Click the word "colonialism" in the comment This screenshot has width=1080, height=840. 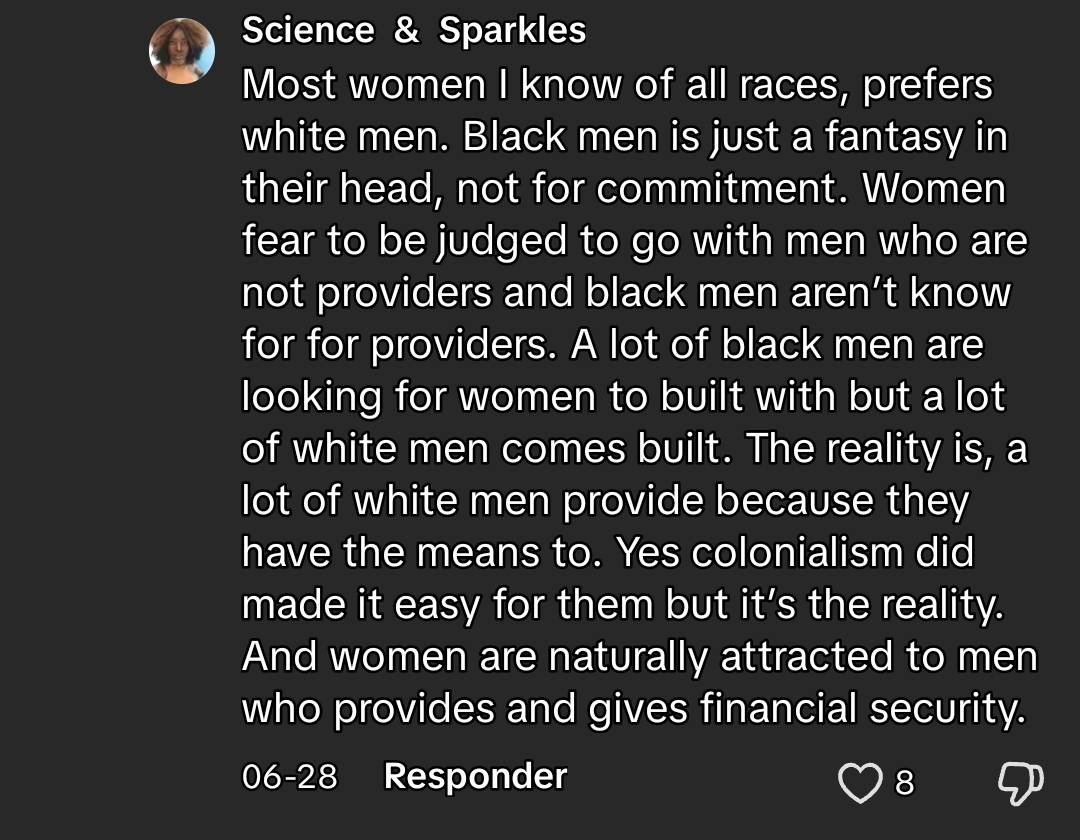click(x=797, y=552)
